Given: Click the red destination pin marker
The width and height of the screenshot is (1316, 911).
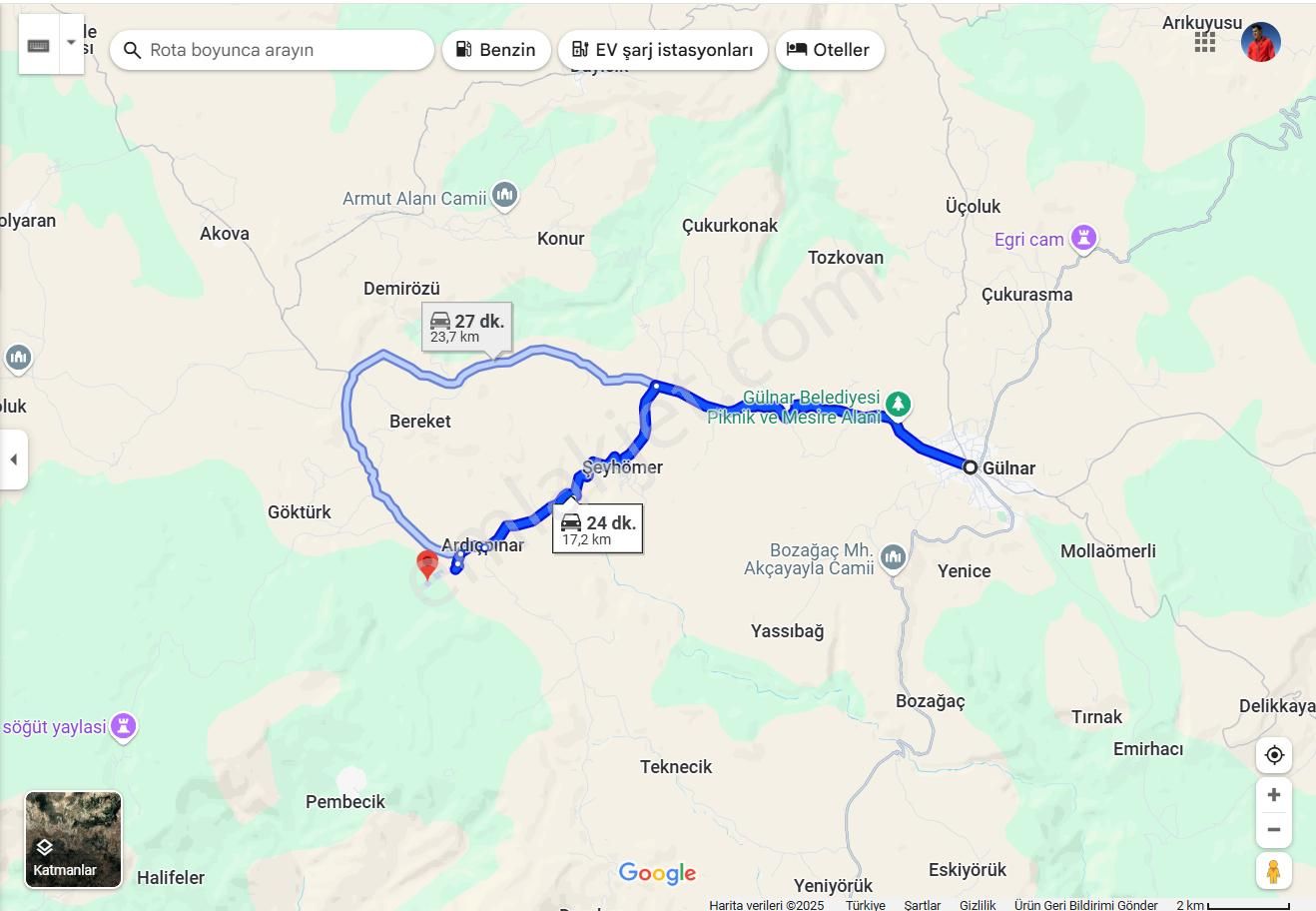Looking at the screenshot, I should click(x=427, y=565).
